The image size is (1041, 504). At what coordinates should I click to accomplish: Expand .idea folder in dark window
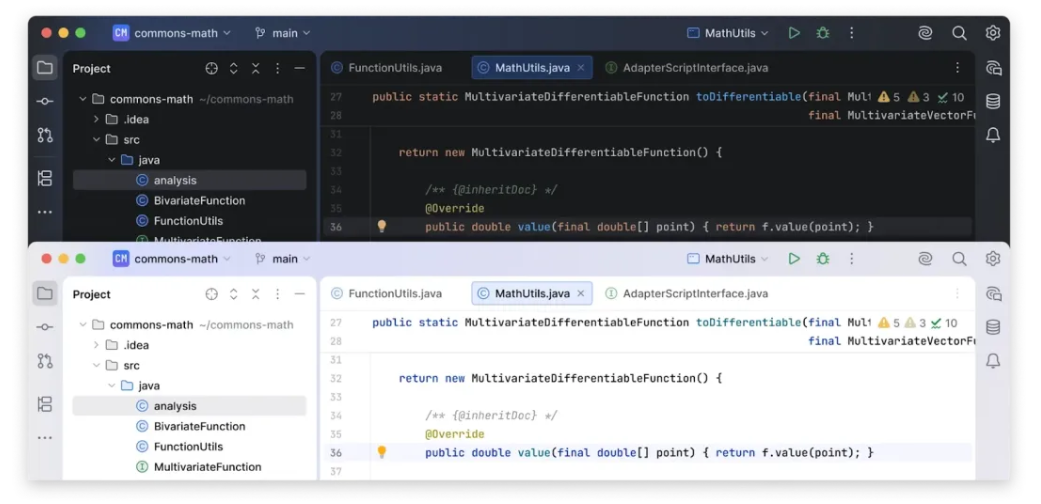pos(96,120)
